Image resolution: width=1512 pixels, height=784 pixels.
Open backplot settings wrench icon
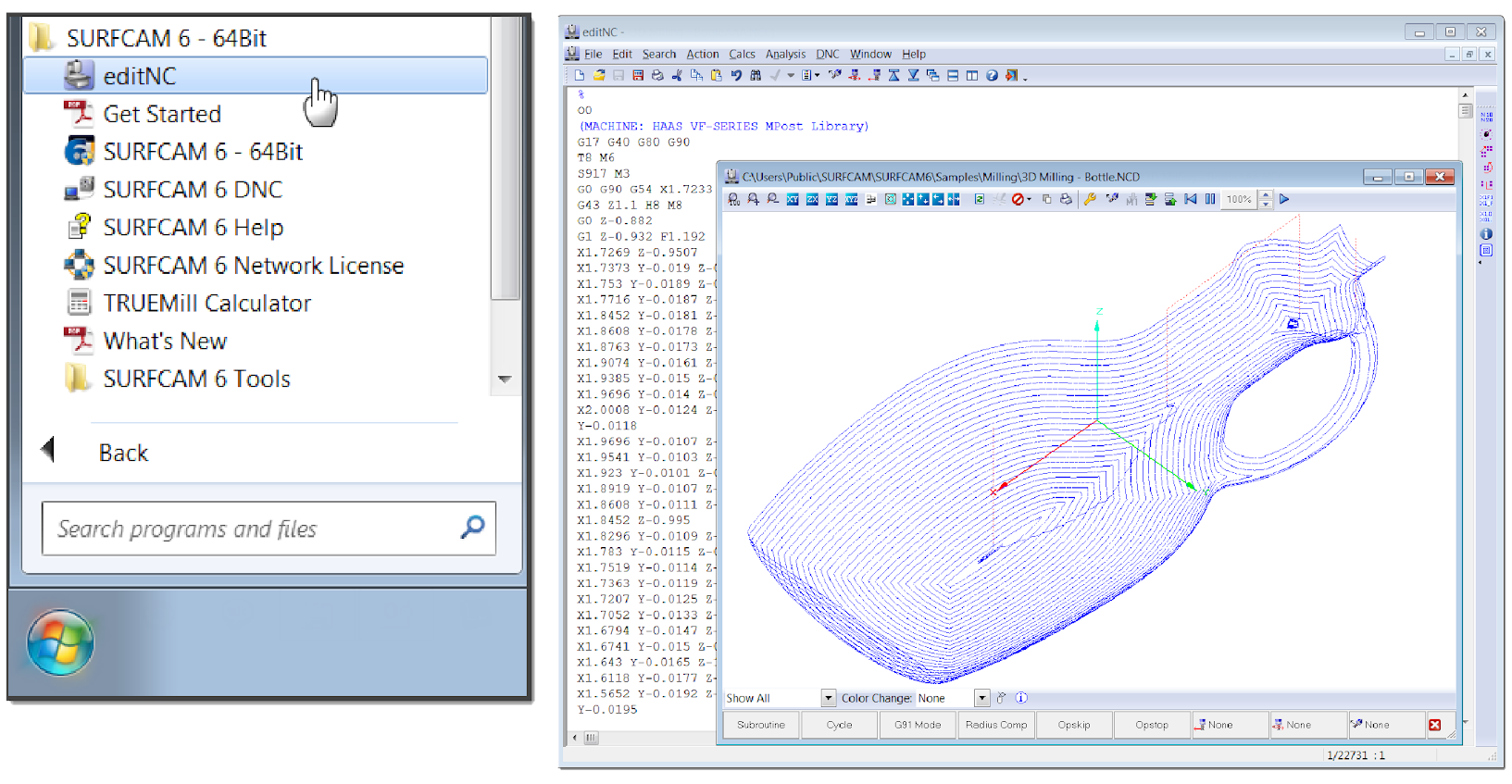pyautogui.click(x=1090, y=199)
